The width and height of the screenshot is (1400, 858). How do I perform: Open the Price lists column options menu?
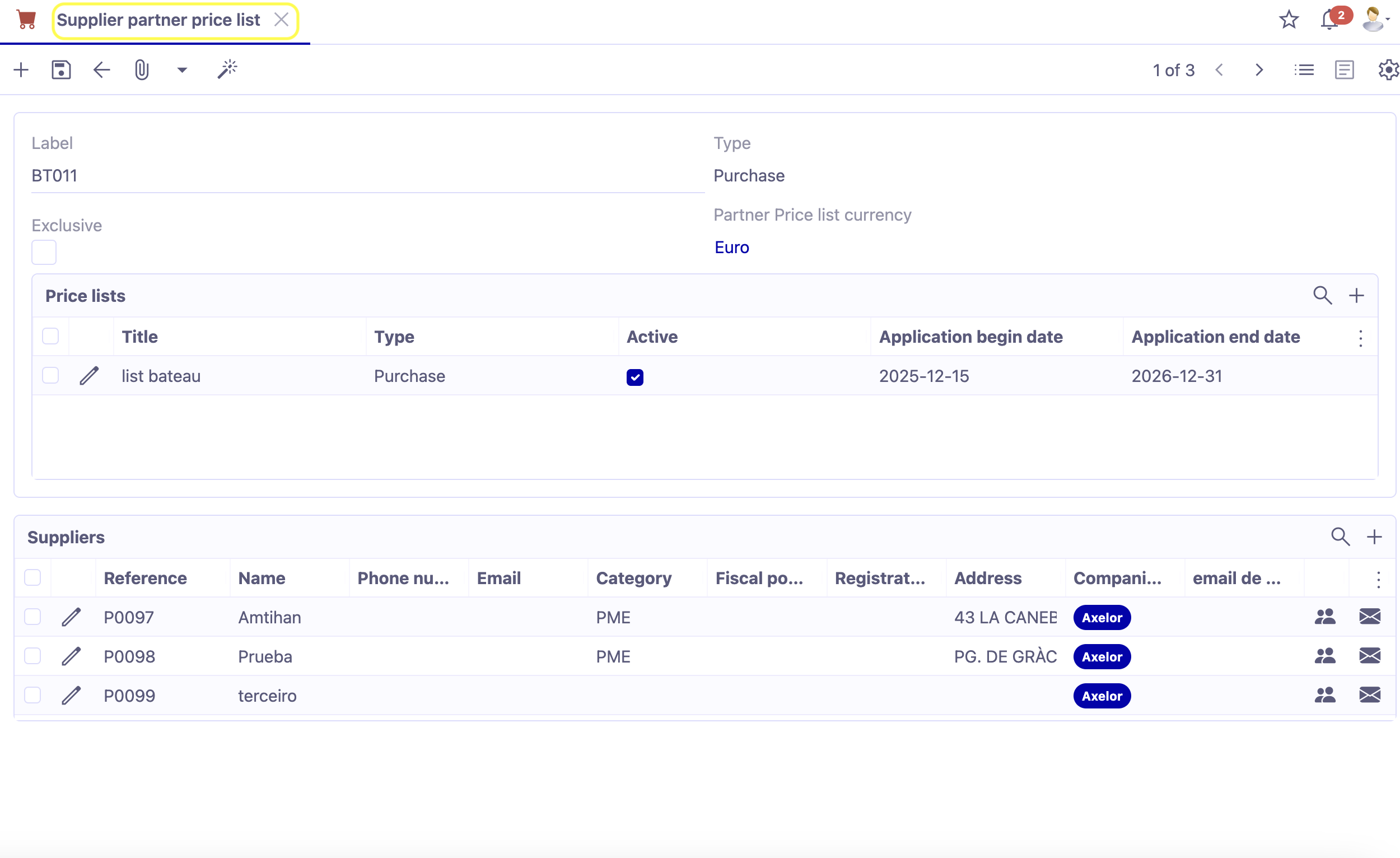click(1360, 338)
